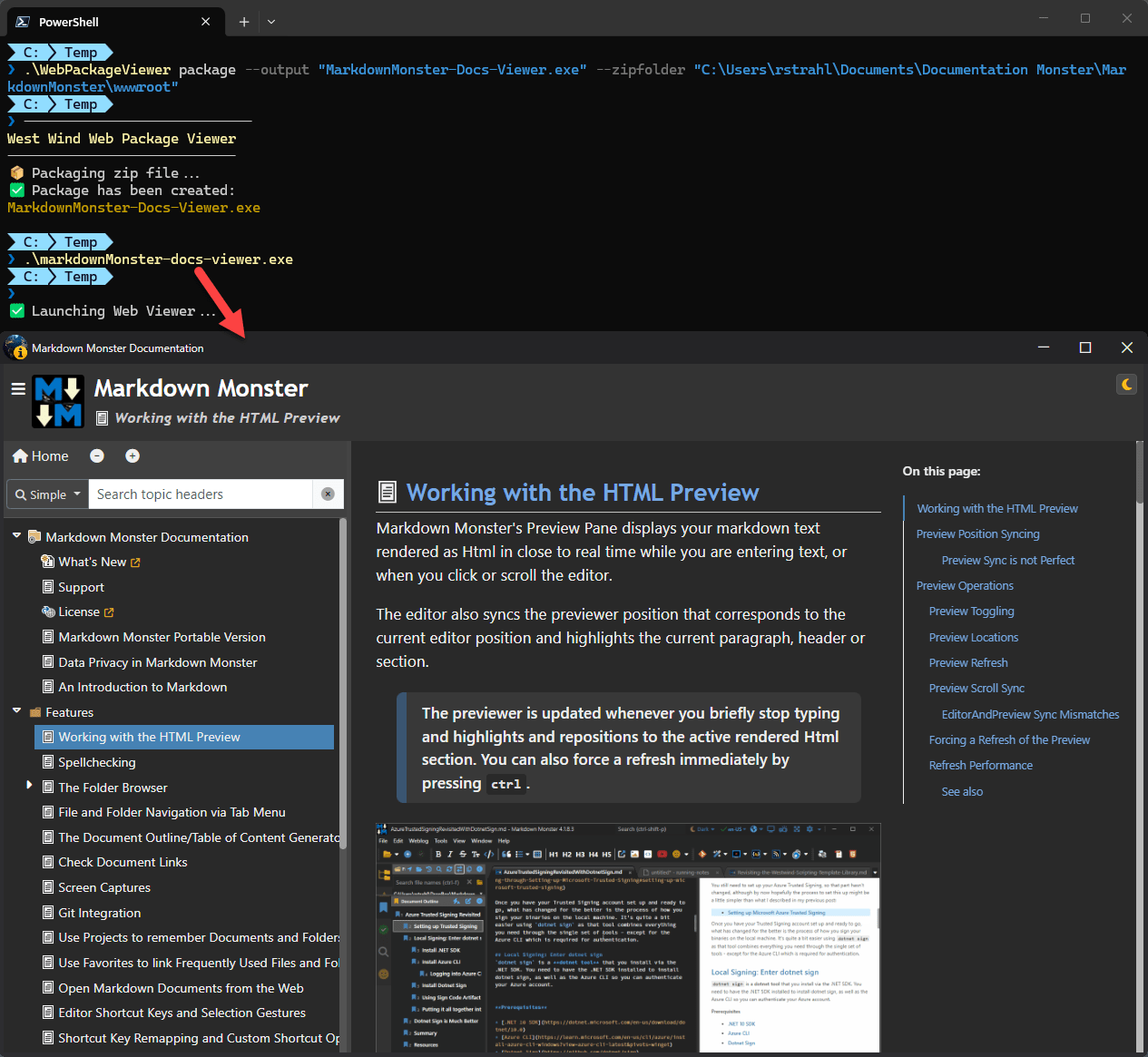
Task: Jump to Preview Scroll Sync section
Action: pos(976,689)
